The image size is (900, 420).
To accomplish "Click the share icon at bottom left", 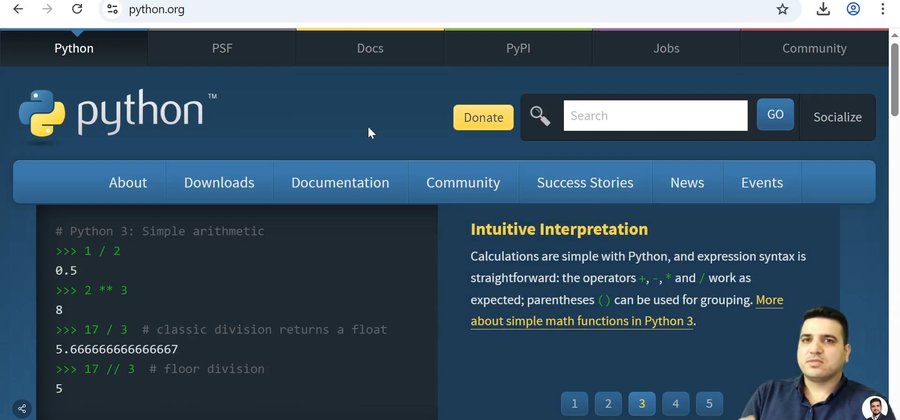I will coord(22,409).
